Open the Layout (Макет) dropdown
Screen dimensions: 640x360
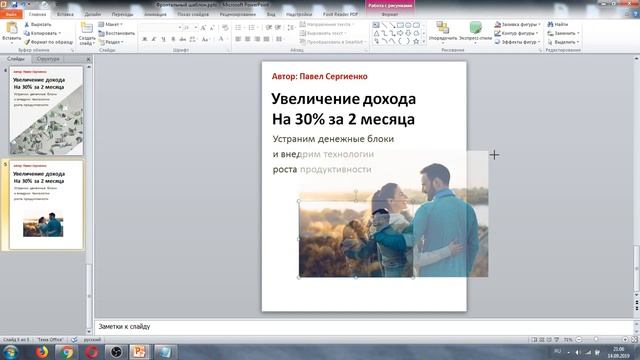(111, 24)
